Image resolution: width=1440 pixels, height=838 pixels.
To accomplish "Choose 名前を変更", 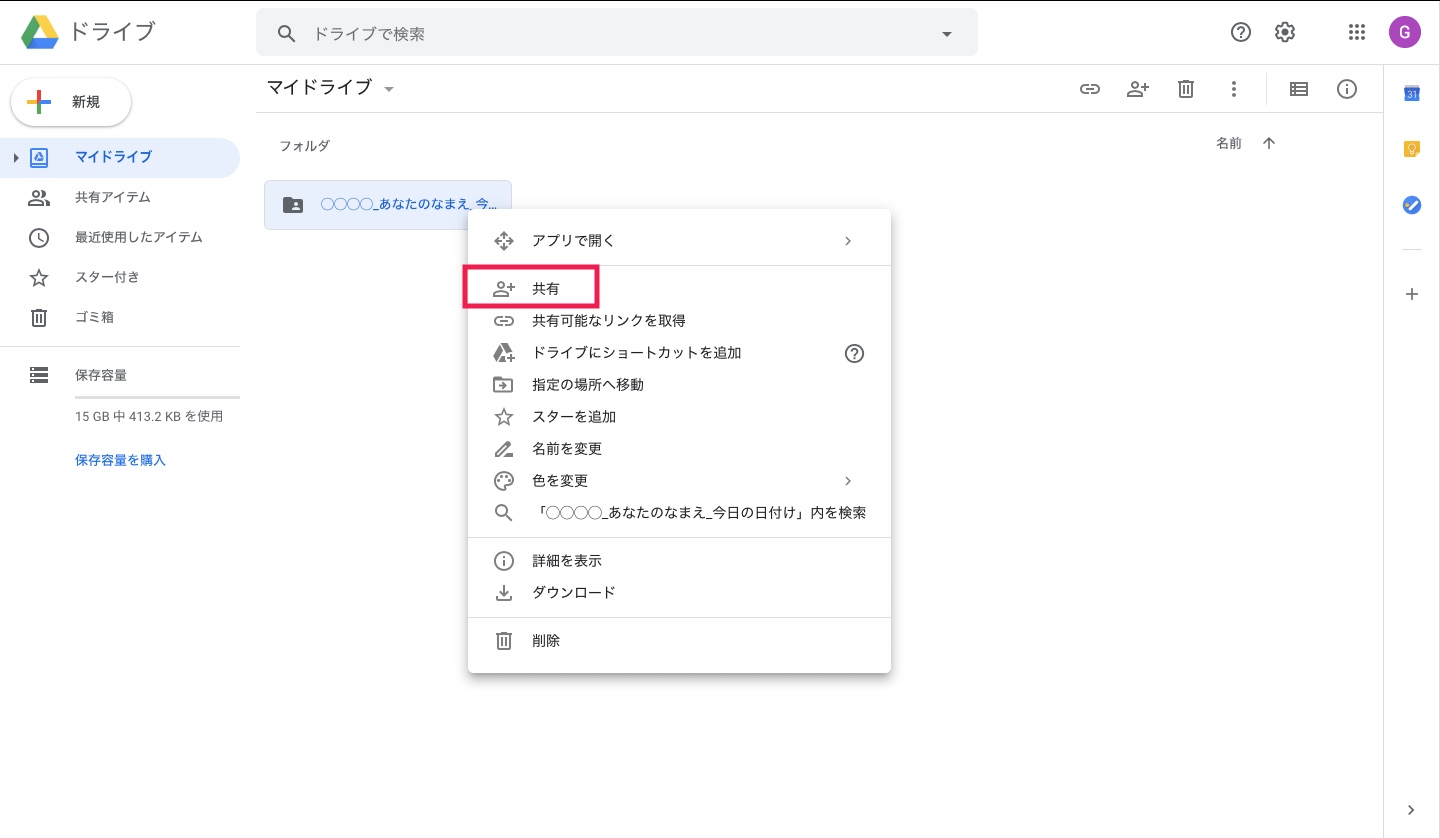I will pyautogui.click(x=679, y=449).
